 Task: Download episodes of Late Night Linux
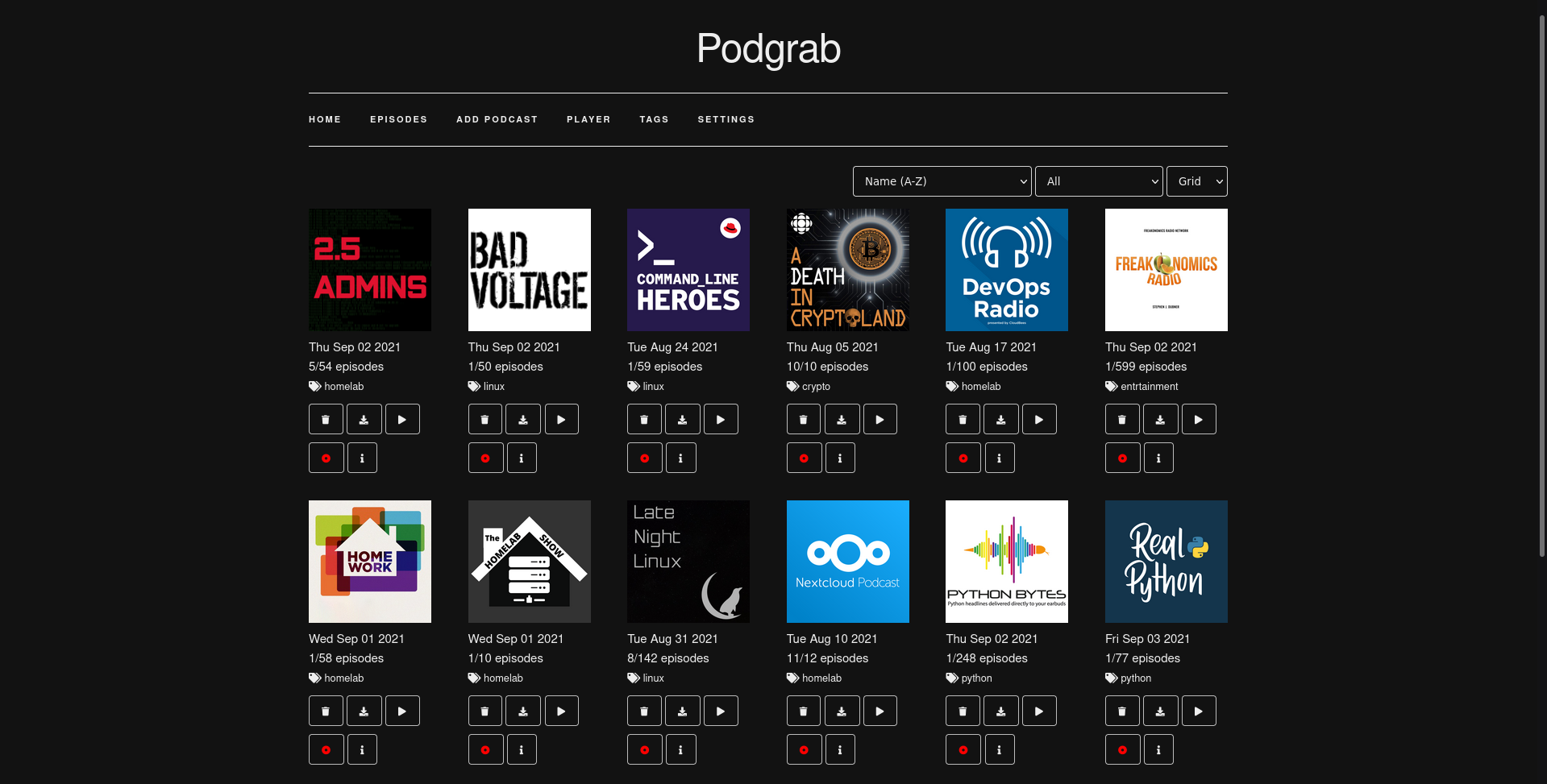click(682, 711)
